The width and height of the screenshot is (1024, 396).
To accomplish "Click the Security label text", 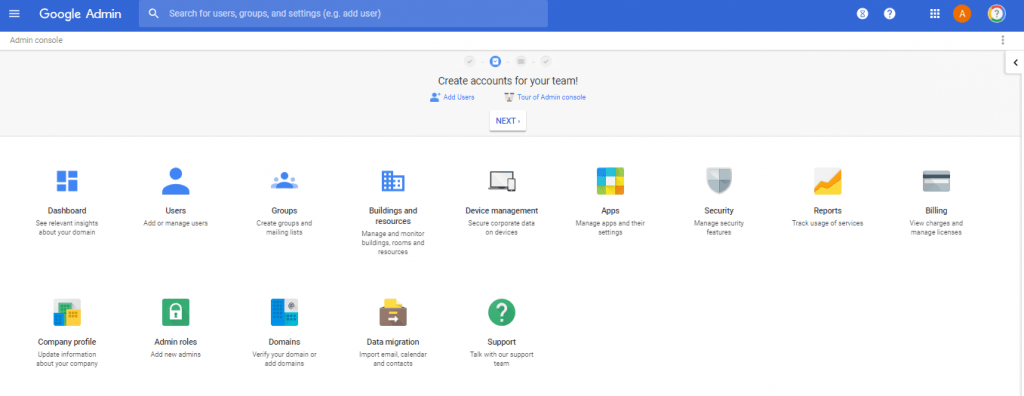I will [719, 211].
